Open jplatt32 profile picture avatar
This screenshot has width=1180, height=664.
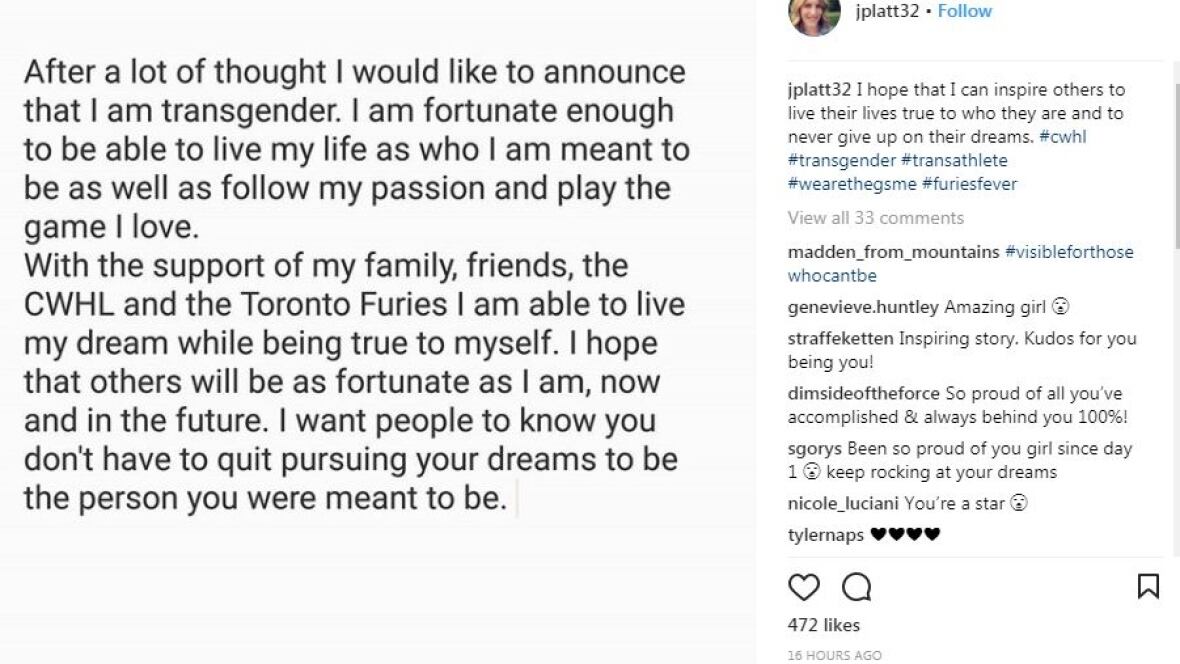(814, 14)
